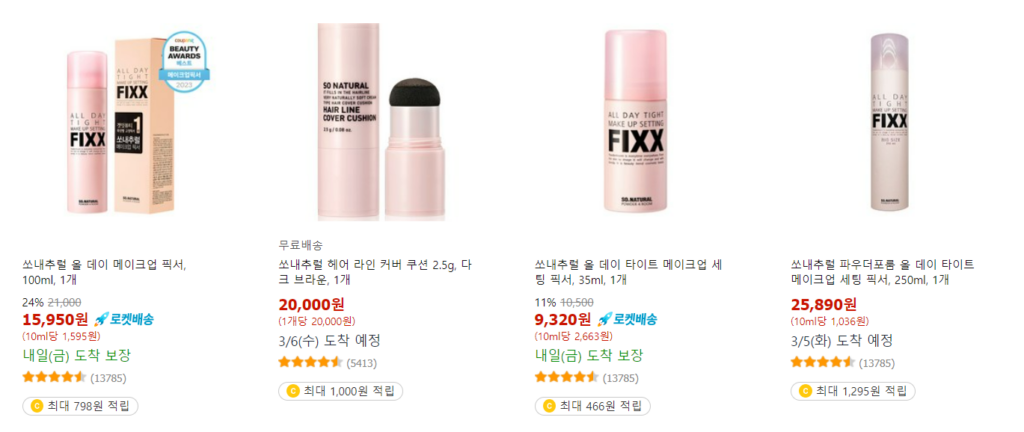Viewport: 1024px width, 432px height.
Task: Click review count (5413) for cover cushion
Action: [362, 363]
